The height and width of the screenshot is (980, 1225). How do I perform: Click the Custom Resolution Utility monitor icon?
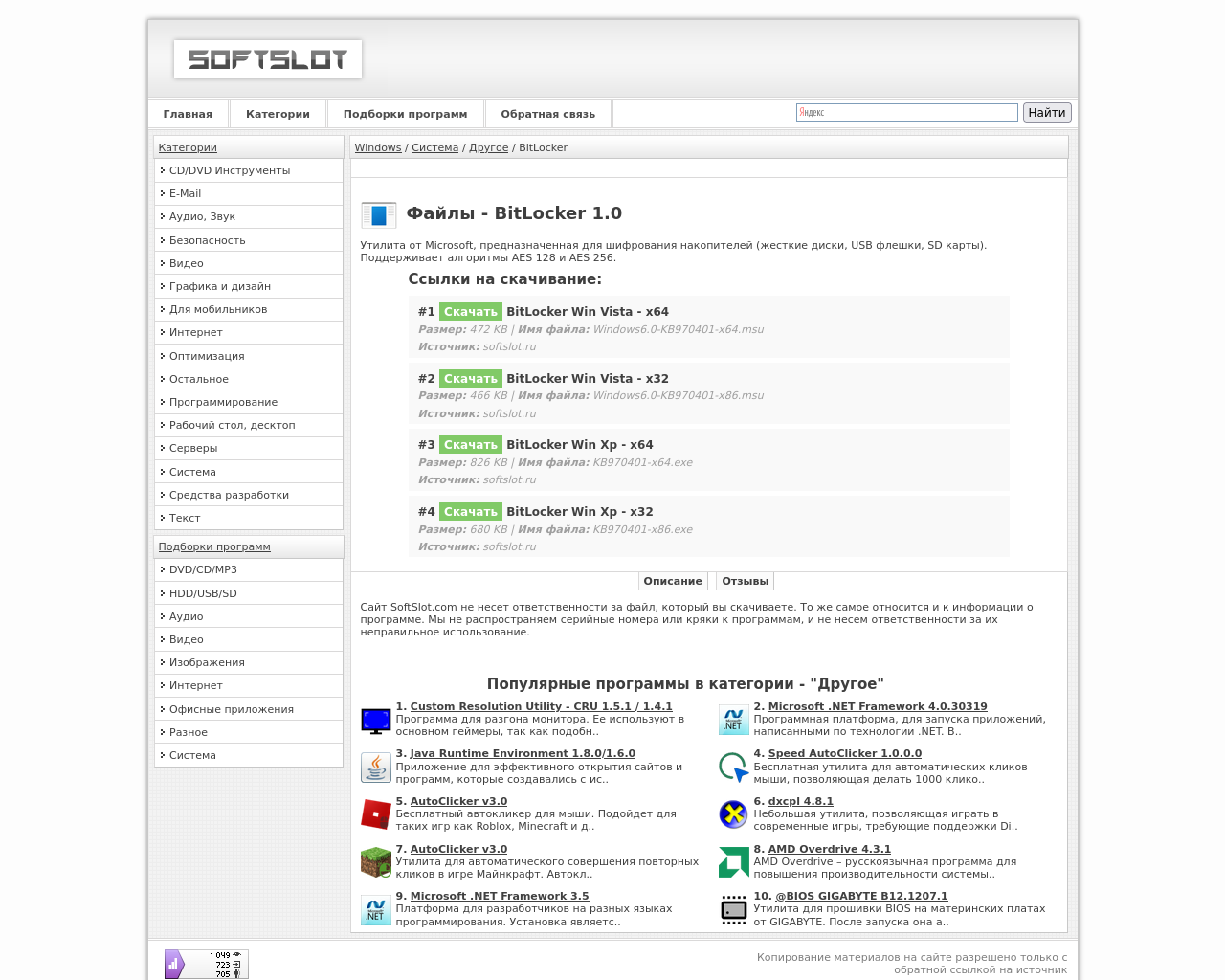[376, 721]
